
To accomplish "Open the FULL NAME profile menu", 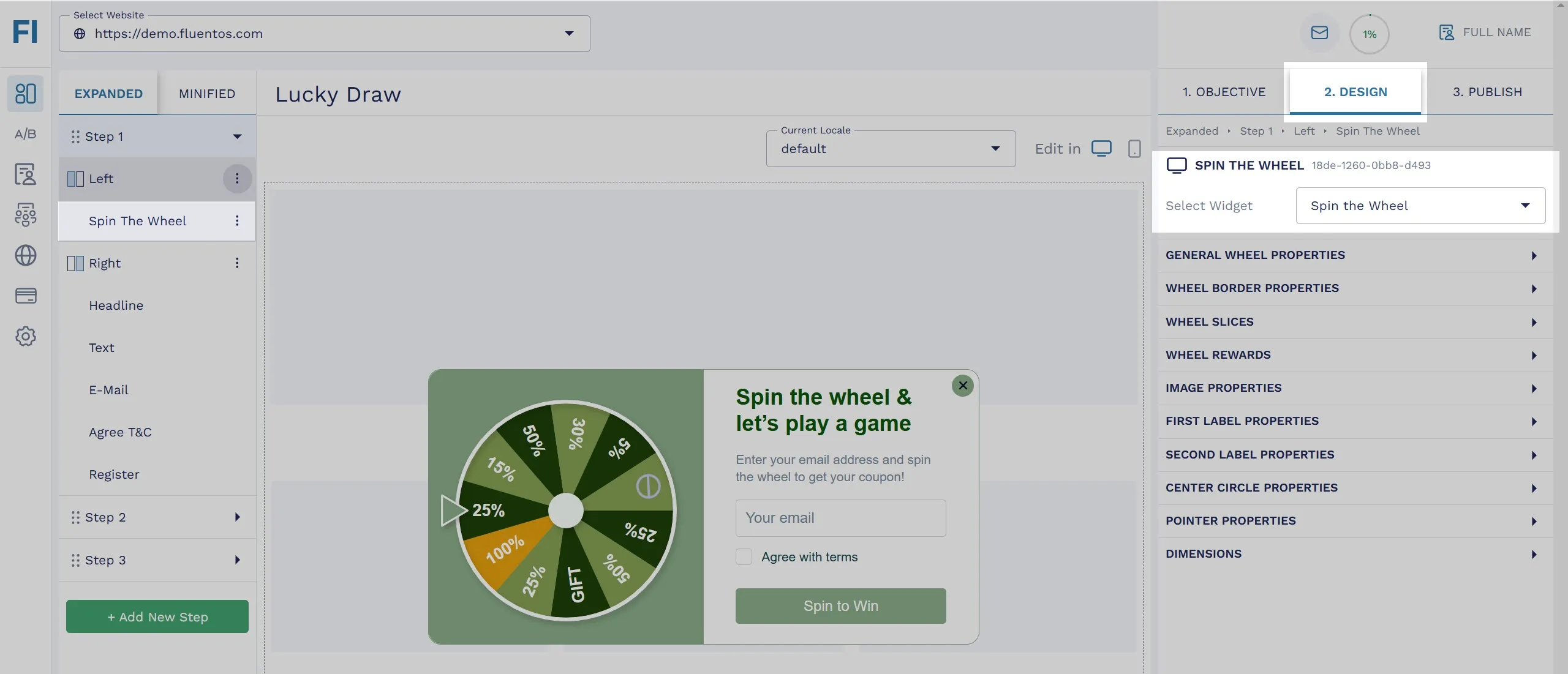I will 1485,32.
